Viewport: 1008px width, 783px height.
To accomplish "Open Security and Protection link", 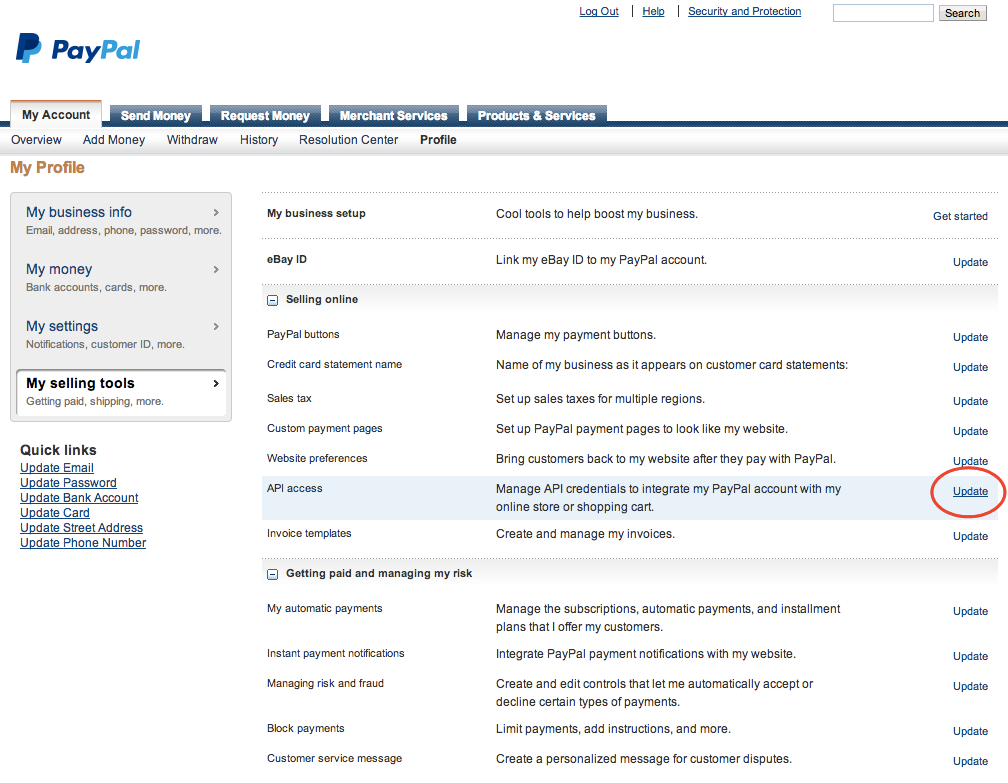I will [x=744, y=11].
